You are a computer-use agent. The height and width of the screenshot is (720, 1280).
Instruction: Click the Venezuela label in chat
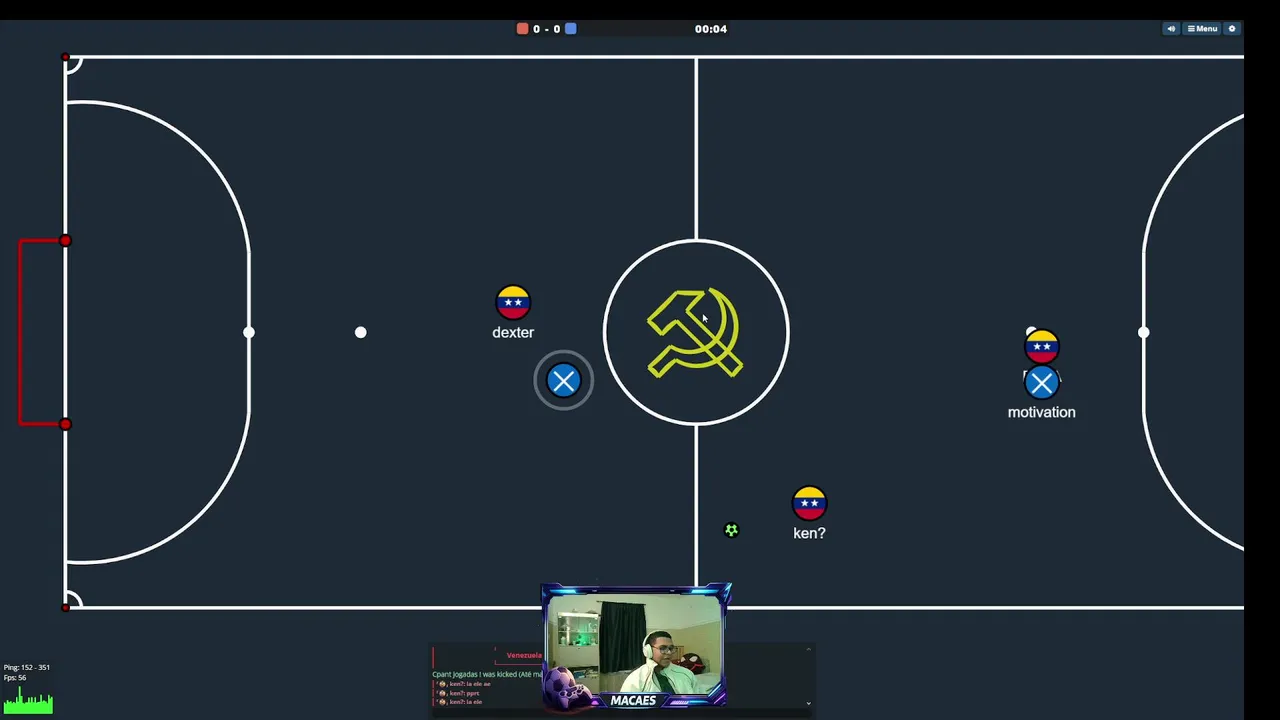click(523, 655)
